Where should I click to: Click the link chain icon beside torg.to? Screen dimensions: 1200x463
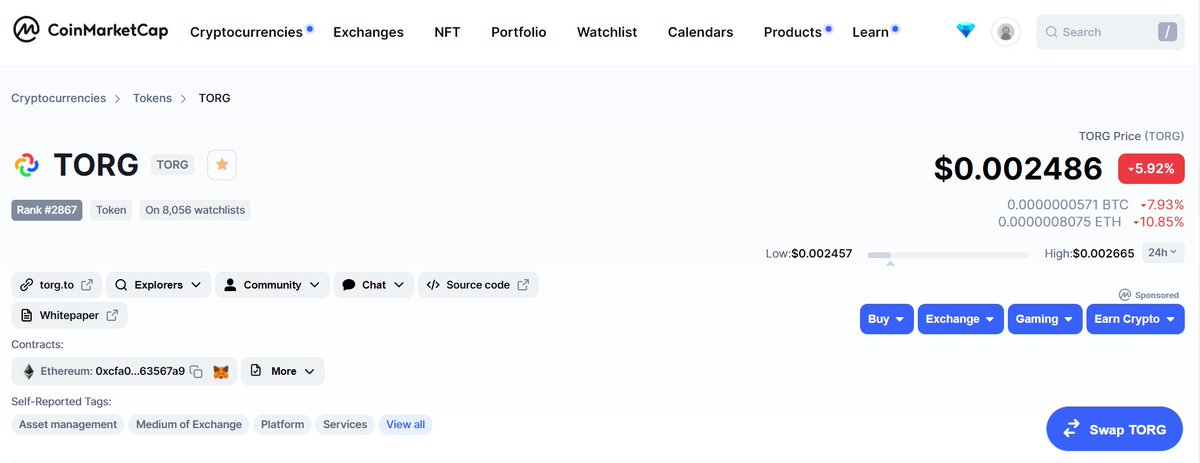pos(27,285)
